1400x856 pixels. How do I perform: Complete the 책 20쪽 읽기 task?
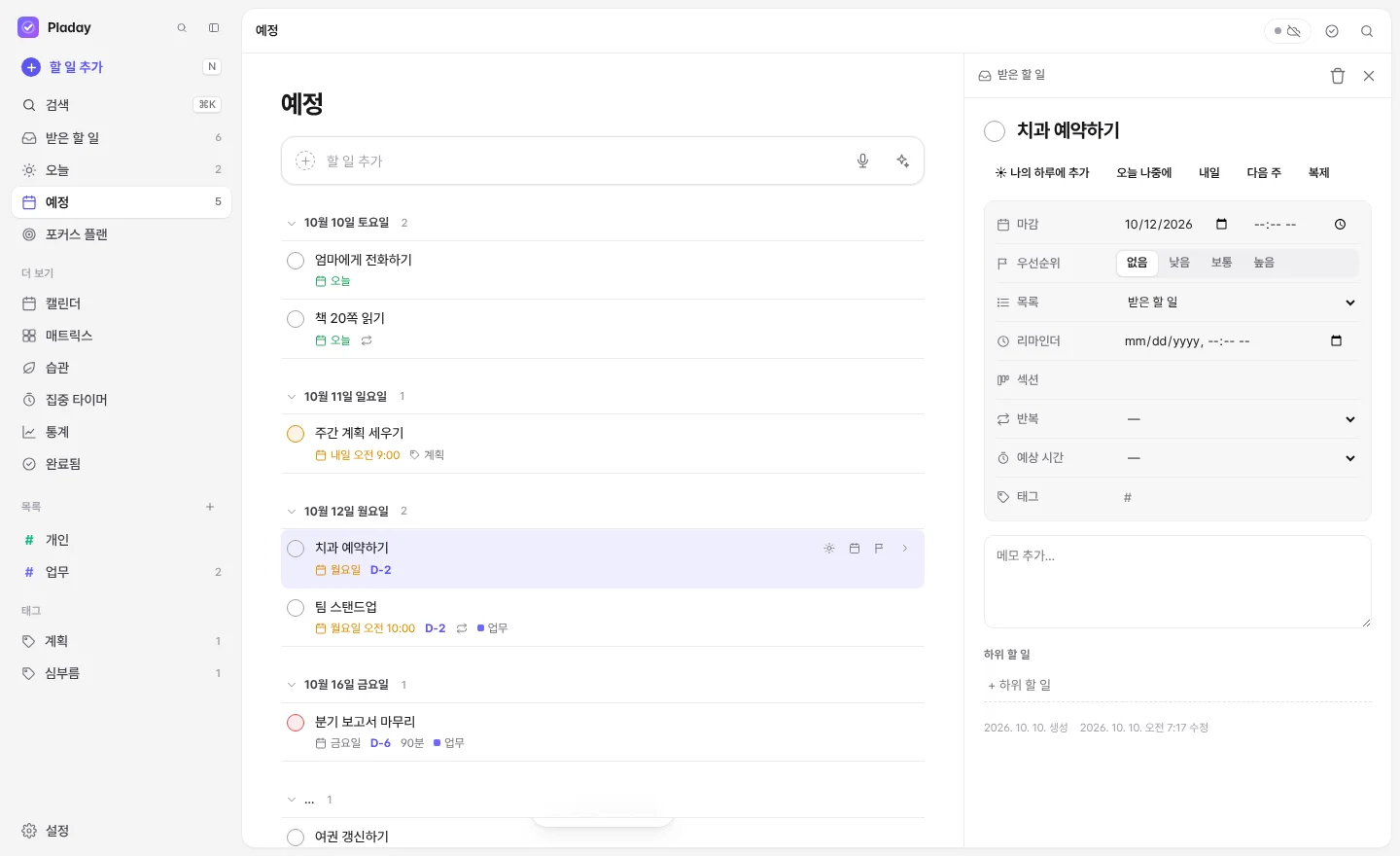point(296,319)
